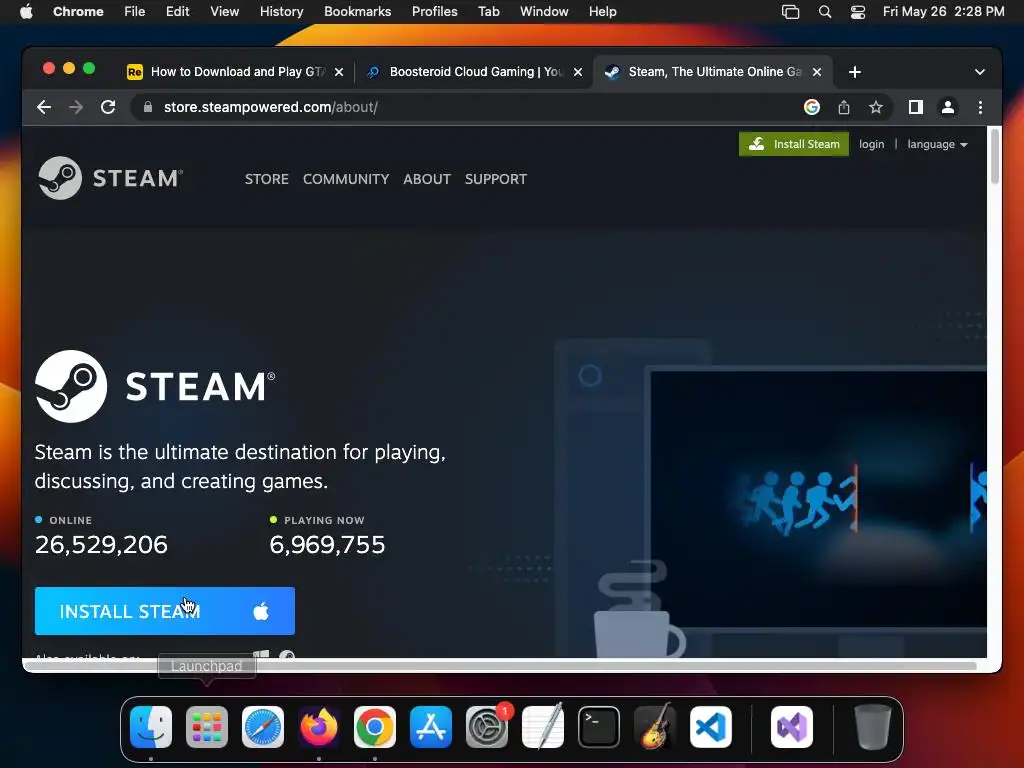This screenshot has width=1024, height=768.
Task: Close the Boosteroid Cloud Gaming tab
Action: [578, 72]
